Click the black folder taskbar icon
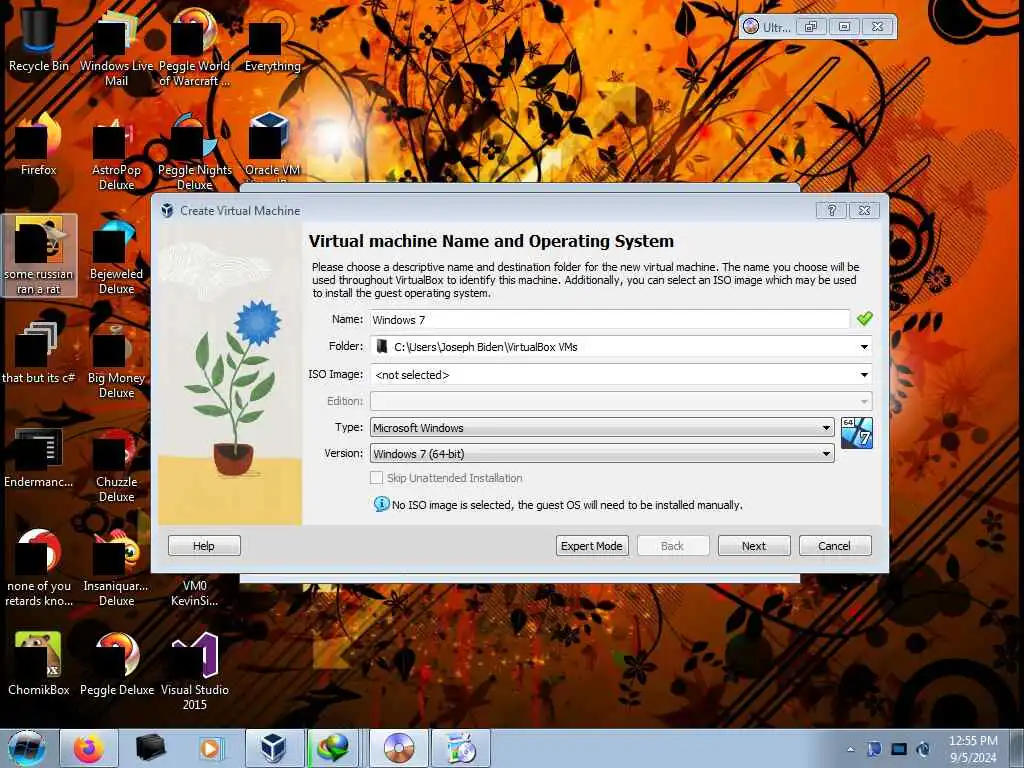Viewport: 1024px width, 768px height. point(150,748)
